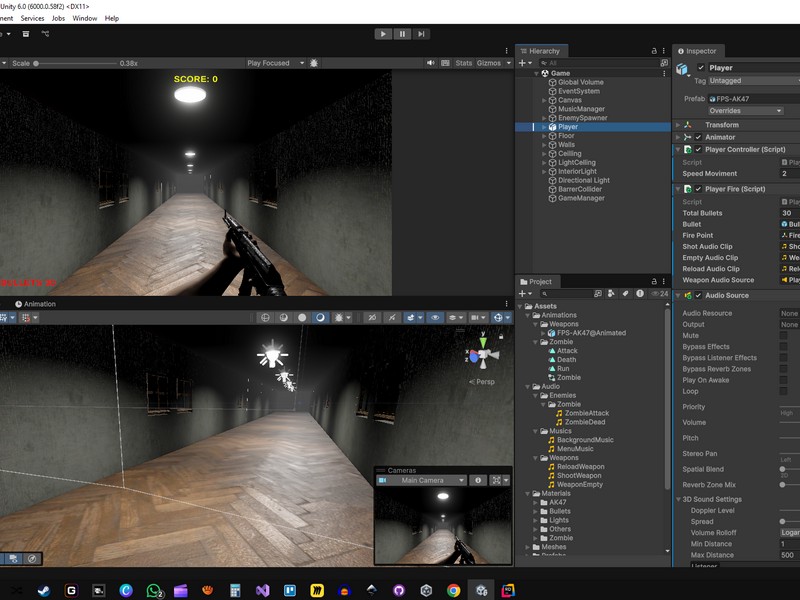Click the Hierarchy add (+) button

click(x=521, y=63)
